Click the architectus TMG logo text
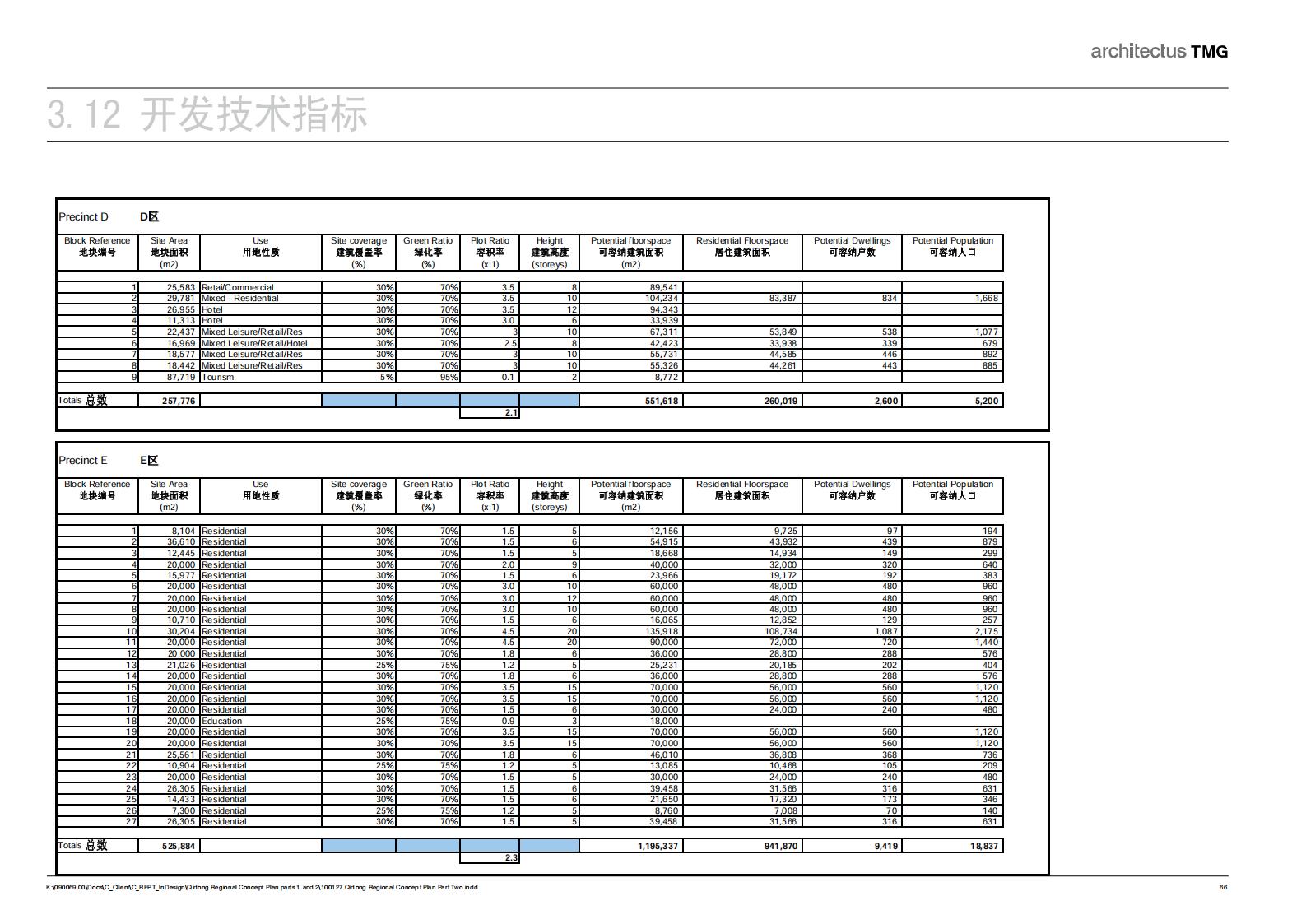The height and width of the screenshot is (924, 1306). point(1159,51)
